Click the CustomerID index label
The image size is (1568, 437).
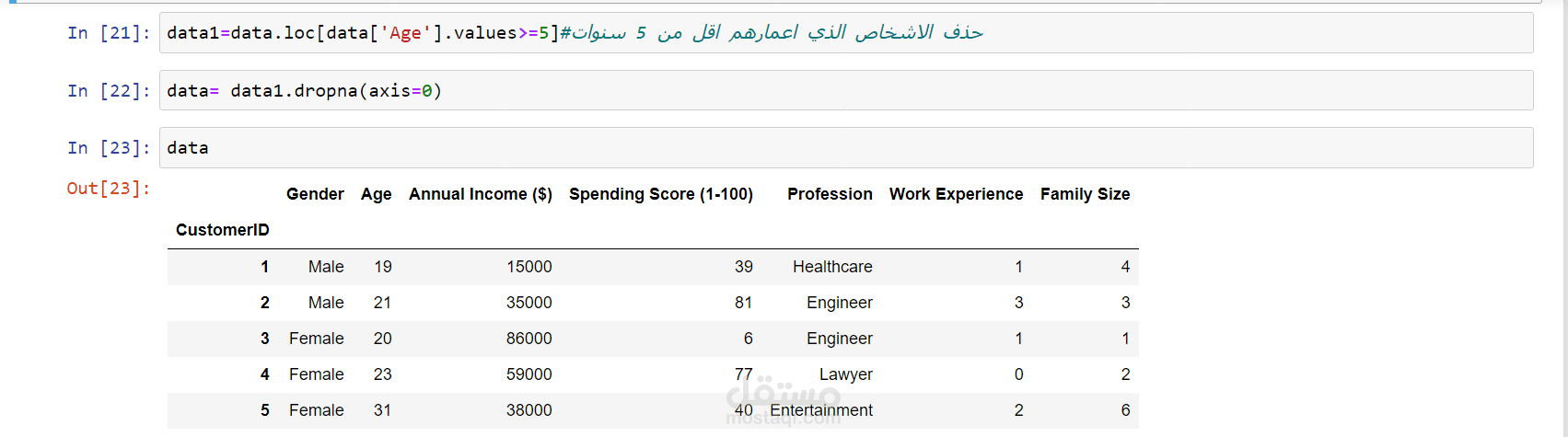tap(223, 230)
